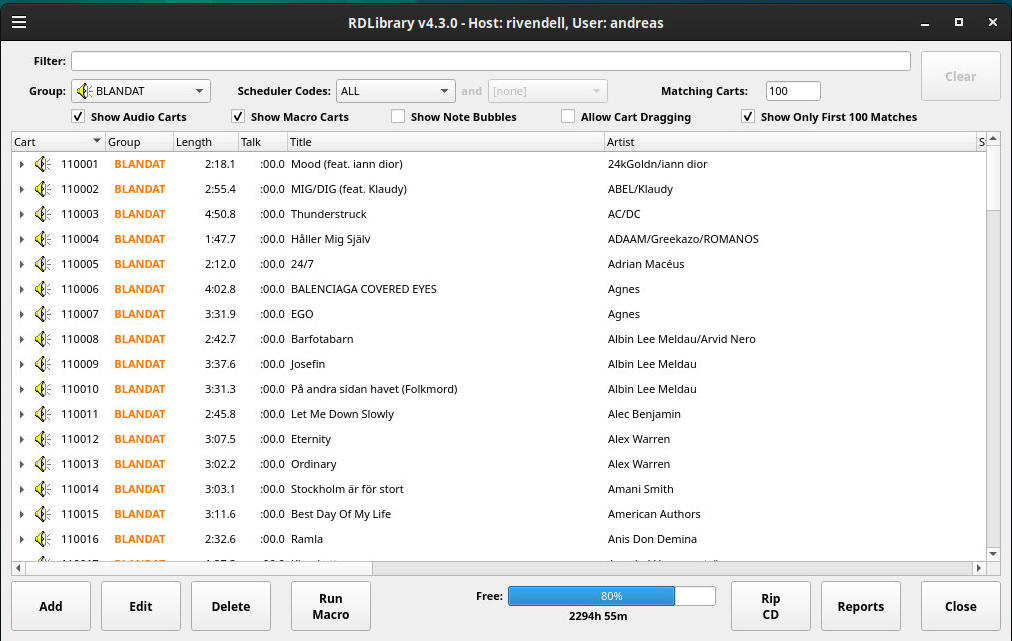Click the Add button
1012x641 pixels.
click(51, 606)
